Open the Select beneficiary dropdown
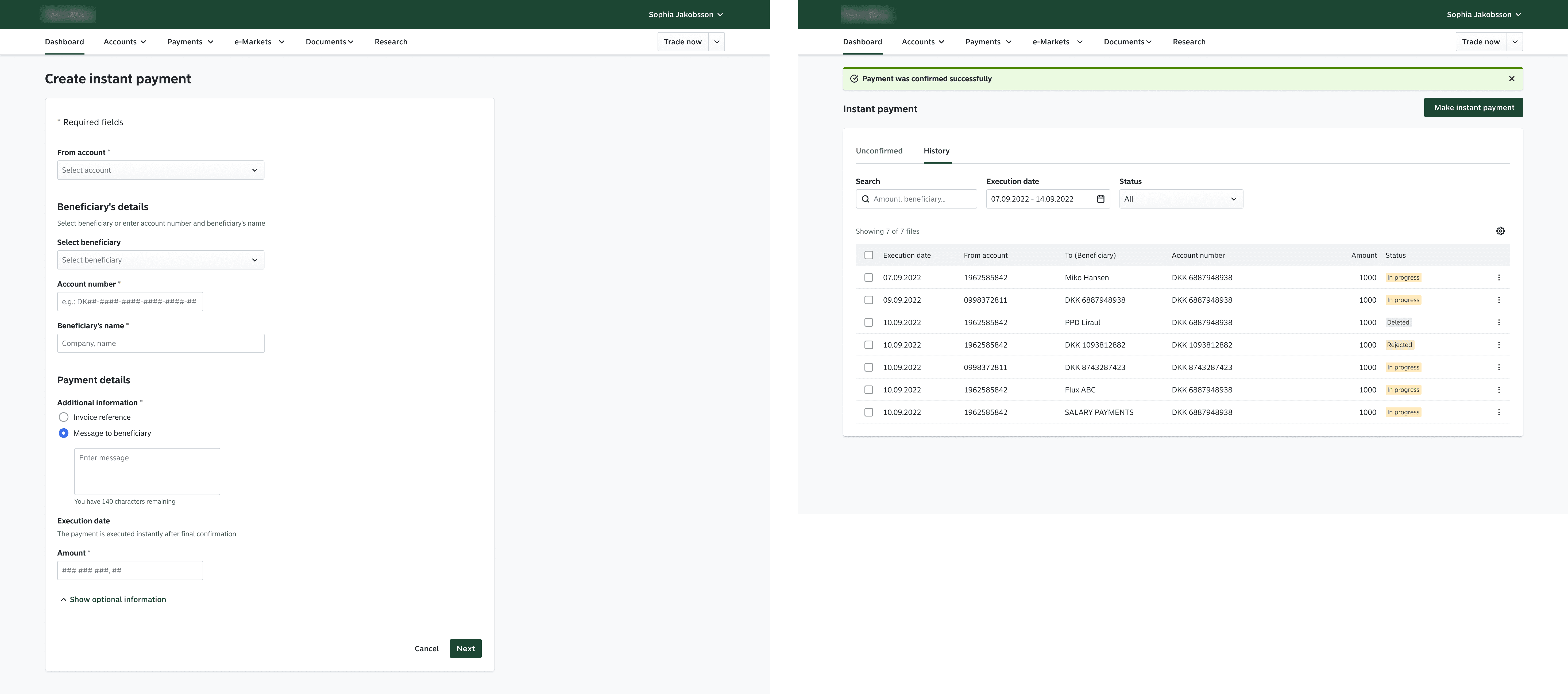 pos(161,260)
